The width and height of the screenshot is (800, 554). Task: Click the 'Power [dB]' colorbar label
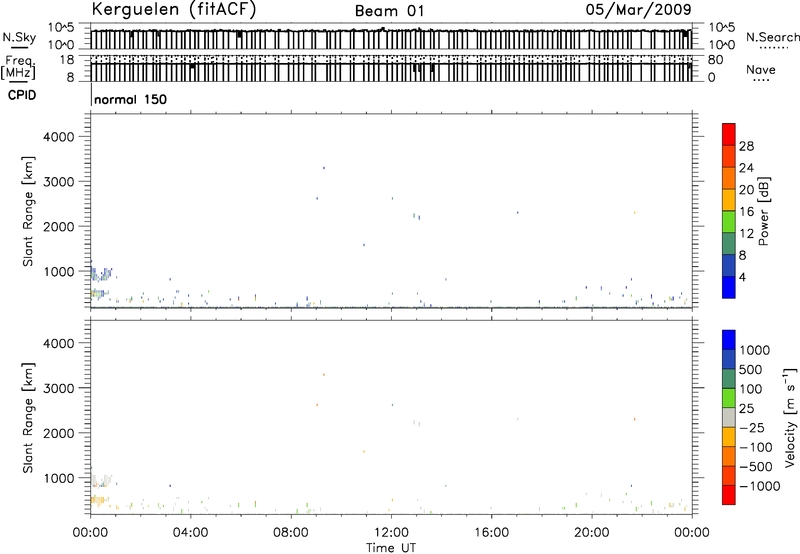coord(764,211)
